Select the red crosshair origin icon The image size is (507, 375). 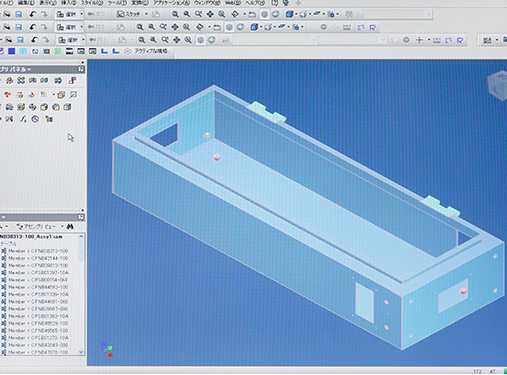click(419, 40)
